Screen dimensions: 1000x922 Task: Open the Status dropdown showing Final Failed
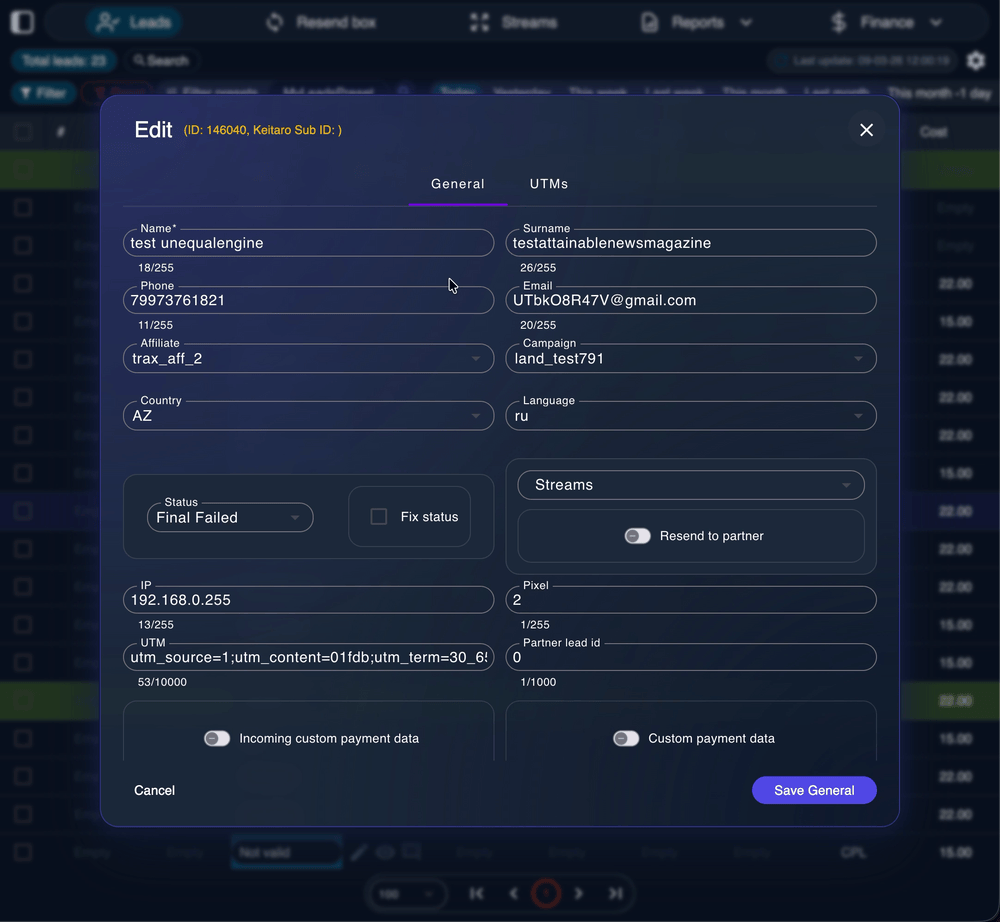(x=229, y=517)
